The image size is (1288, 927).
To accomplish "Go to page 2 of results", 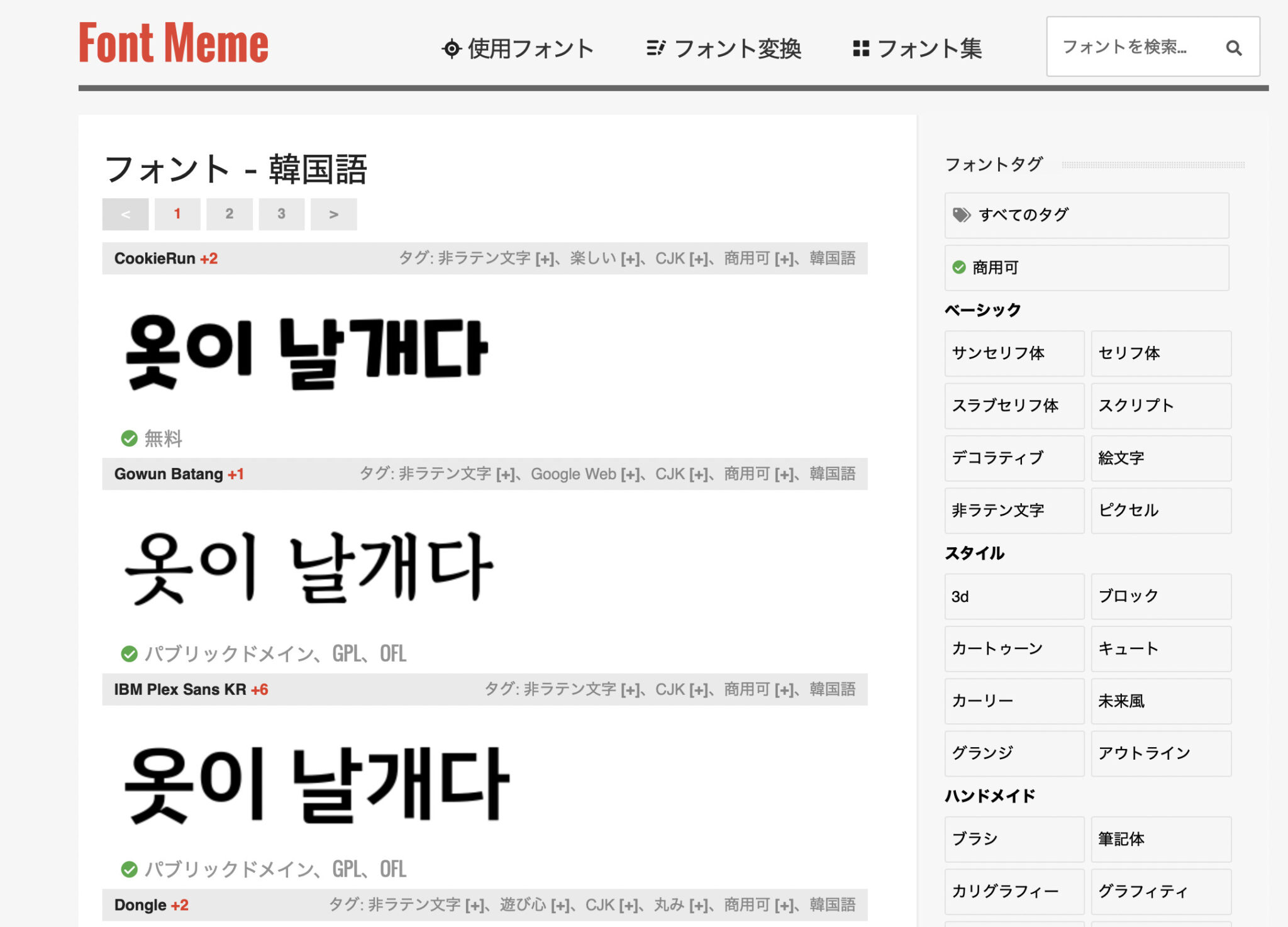I will click(230, 214).
